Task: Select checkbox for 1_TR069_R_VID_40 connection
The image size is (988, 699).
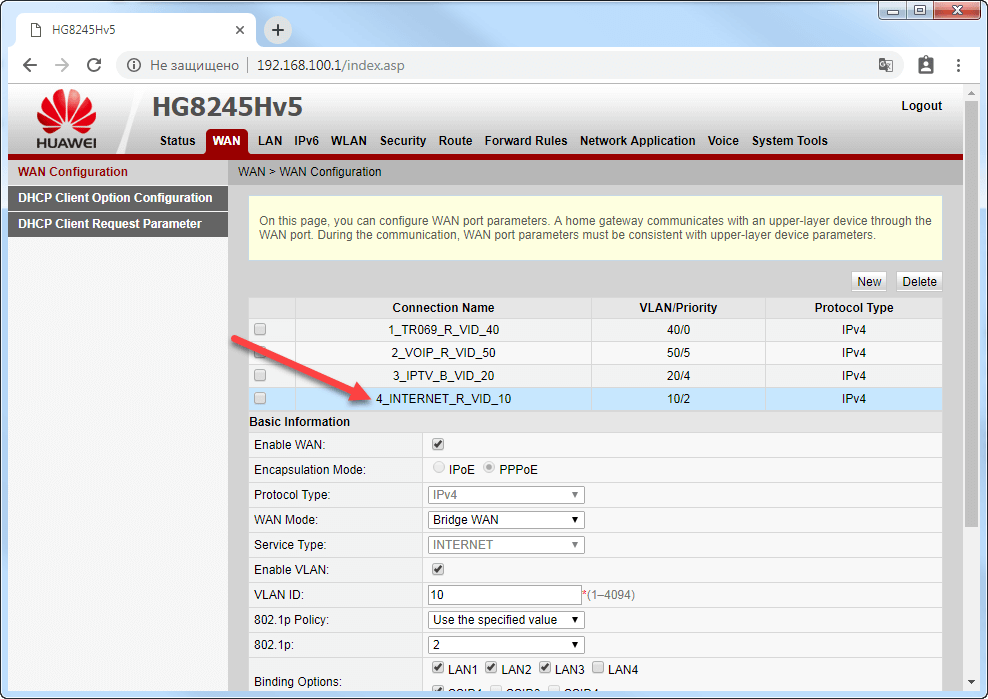Action: click(260, 329)
